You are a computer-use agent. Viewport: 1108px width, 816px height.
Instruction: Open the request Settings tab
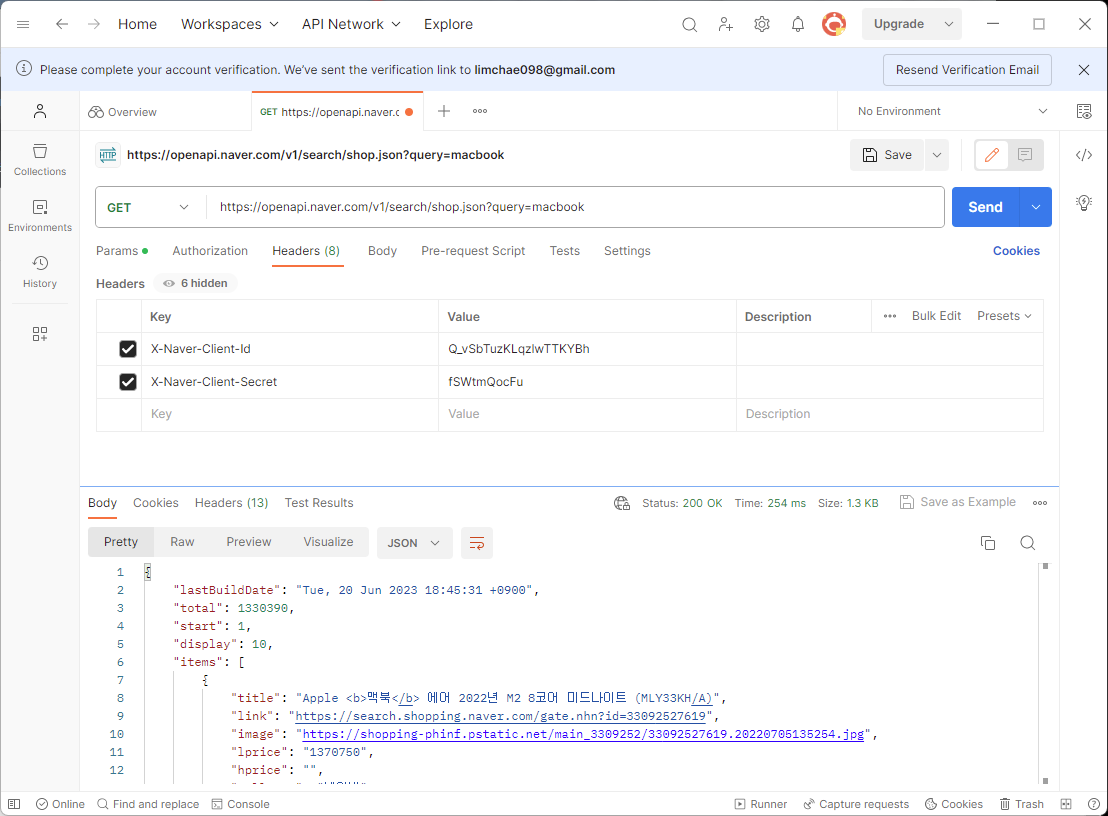[627, 251]
